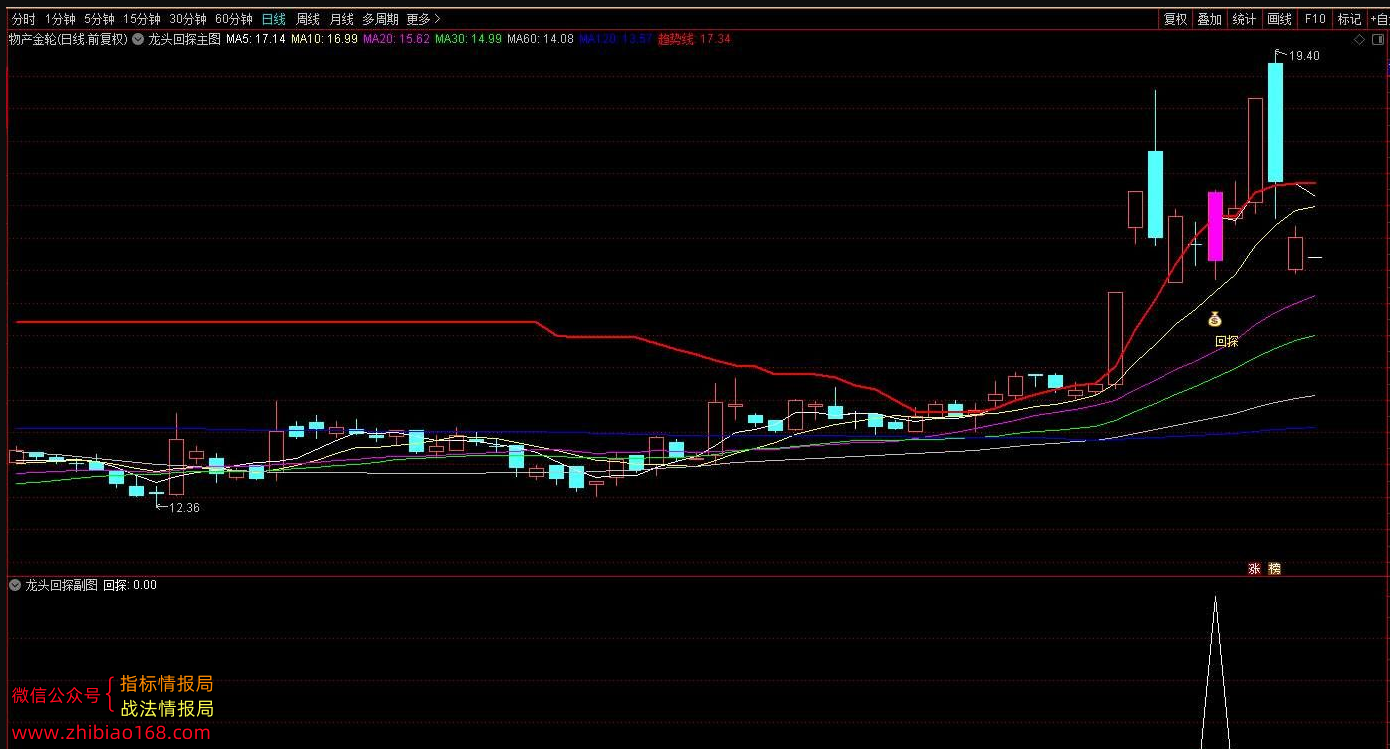
Task: Select the 1分钟 period tab
Action: pyautogui.click(x=60, y=19)
